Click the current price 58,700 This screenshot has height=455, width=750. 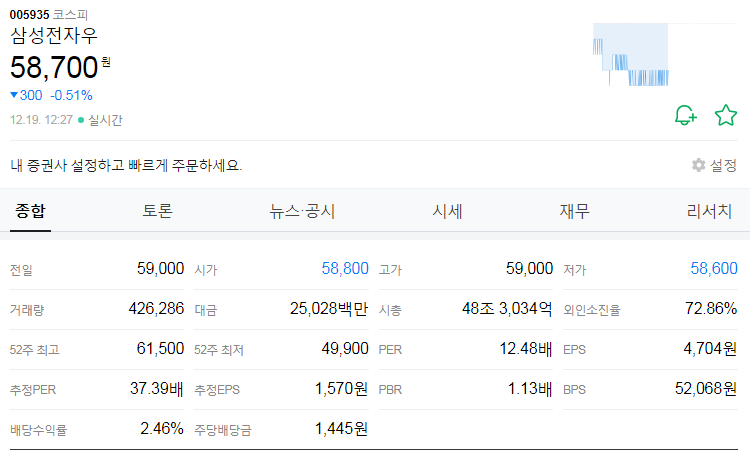pos(54,67)
